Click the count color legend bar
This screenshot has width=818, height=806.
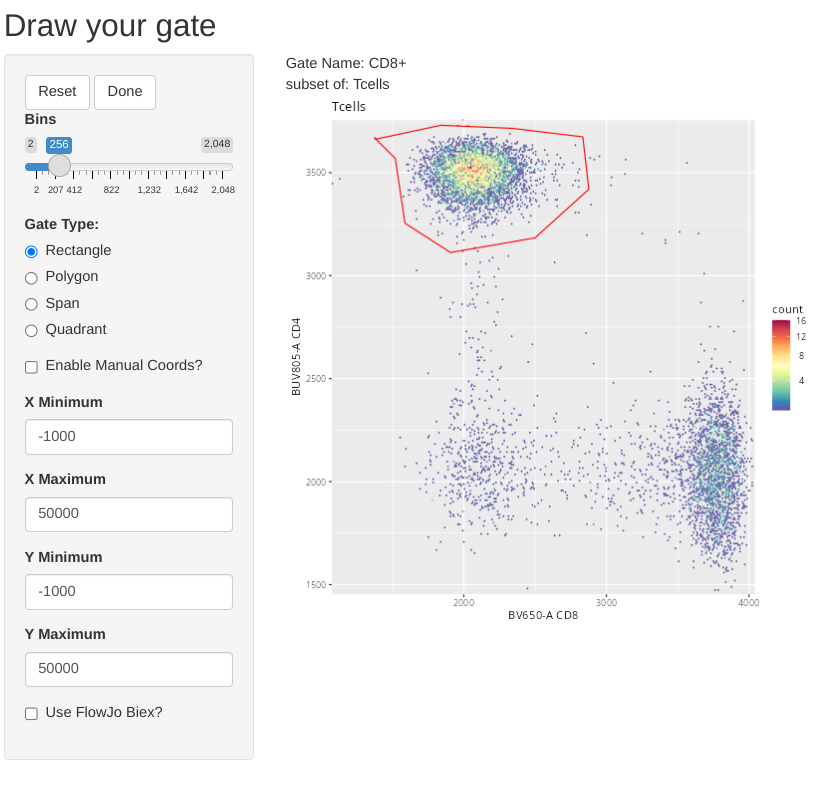[x=781, y=365]
